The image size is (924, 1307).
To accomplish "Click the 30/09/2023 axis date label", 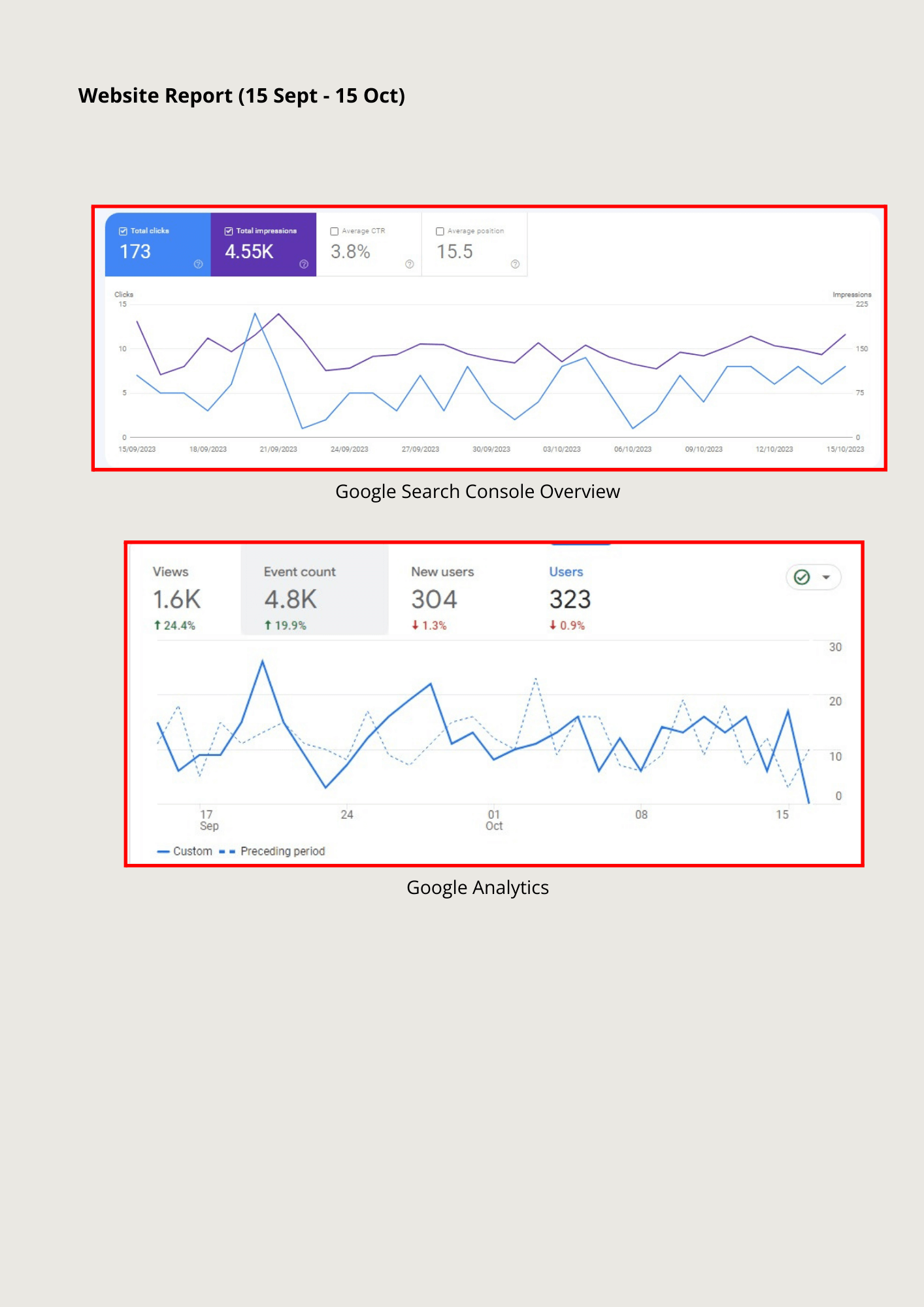I will point(491,449).
